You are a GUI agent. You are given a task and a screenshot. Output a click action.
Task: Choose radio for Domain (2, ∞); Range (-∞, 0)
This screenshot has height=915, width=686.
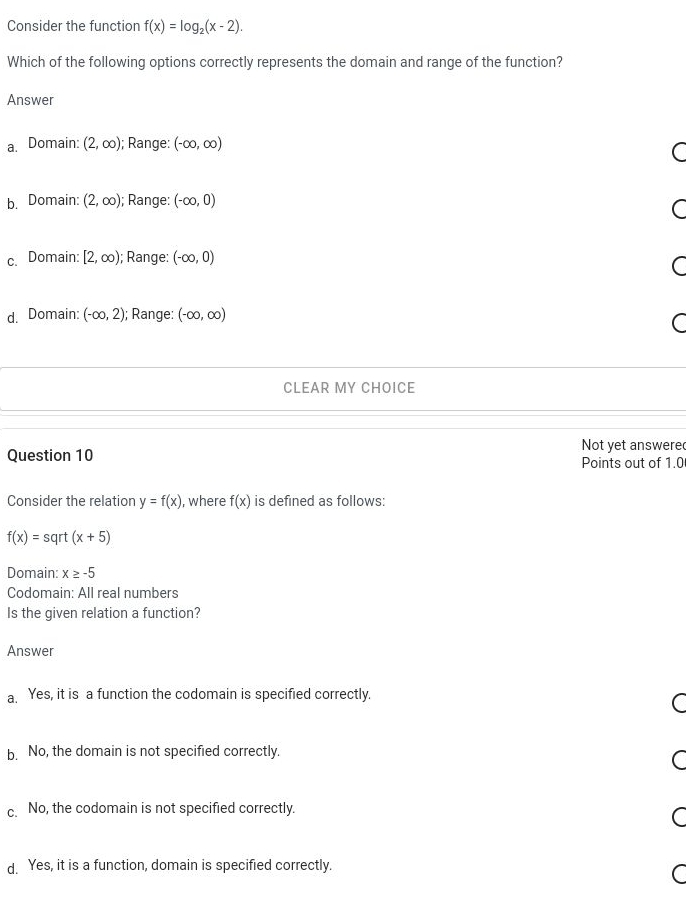click(679, 209)
